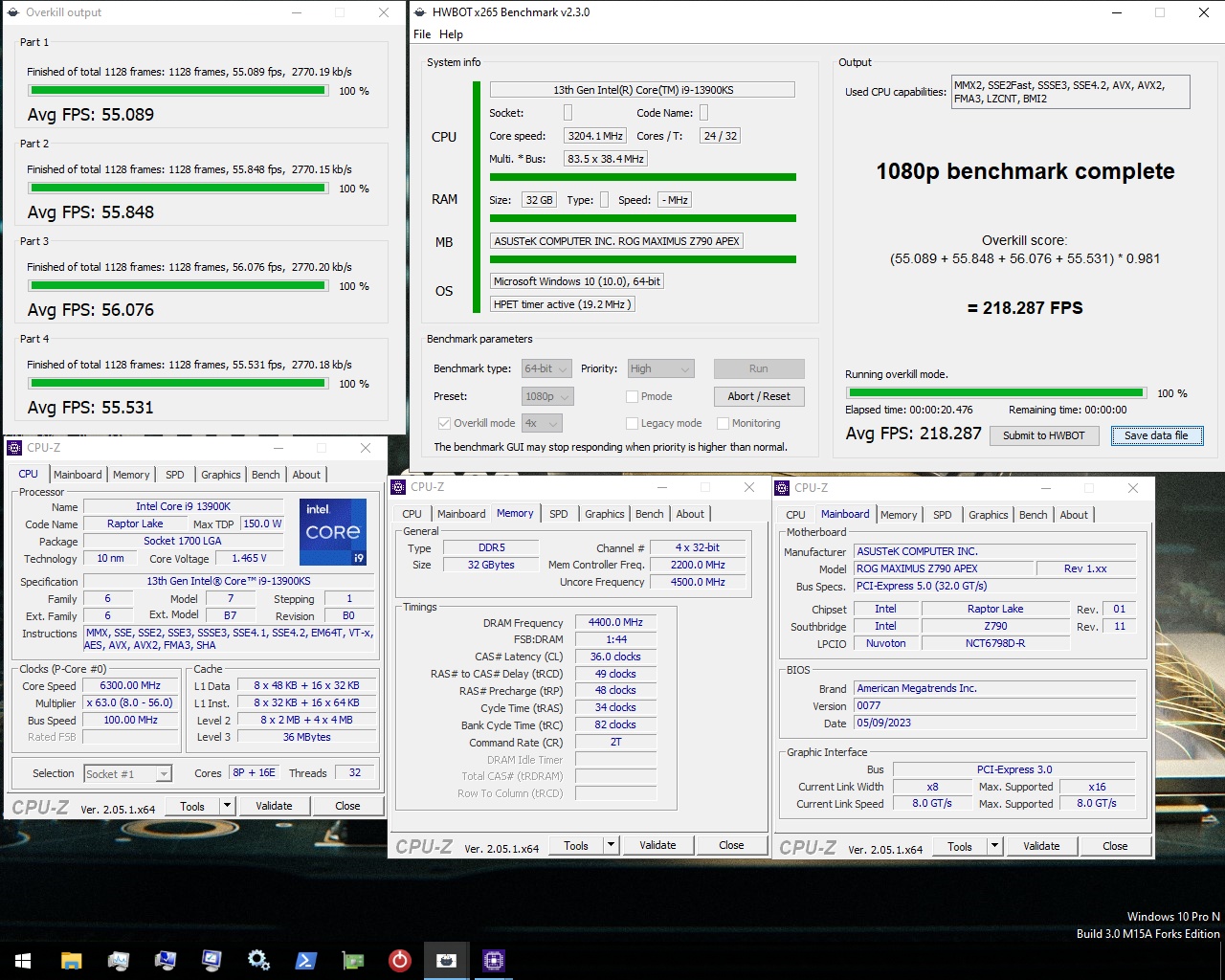
Task: Open the Help menu in HWBOT
Action: click(x=451, y=34)
